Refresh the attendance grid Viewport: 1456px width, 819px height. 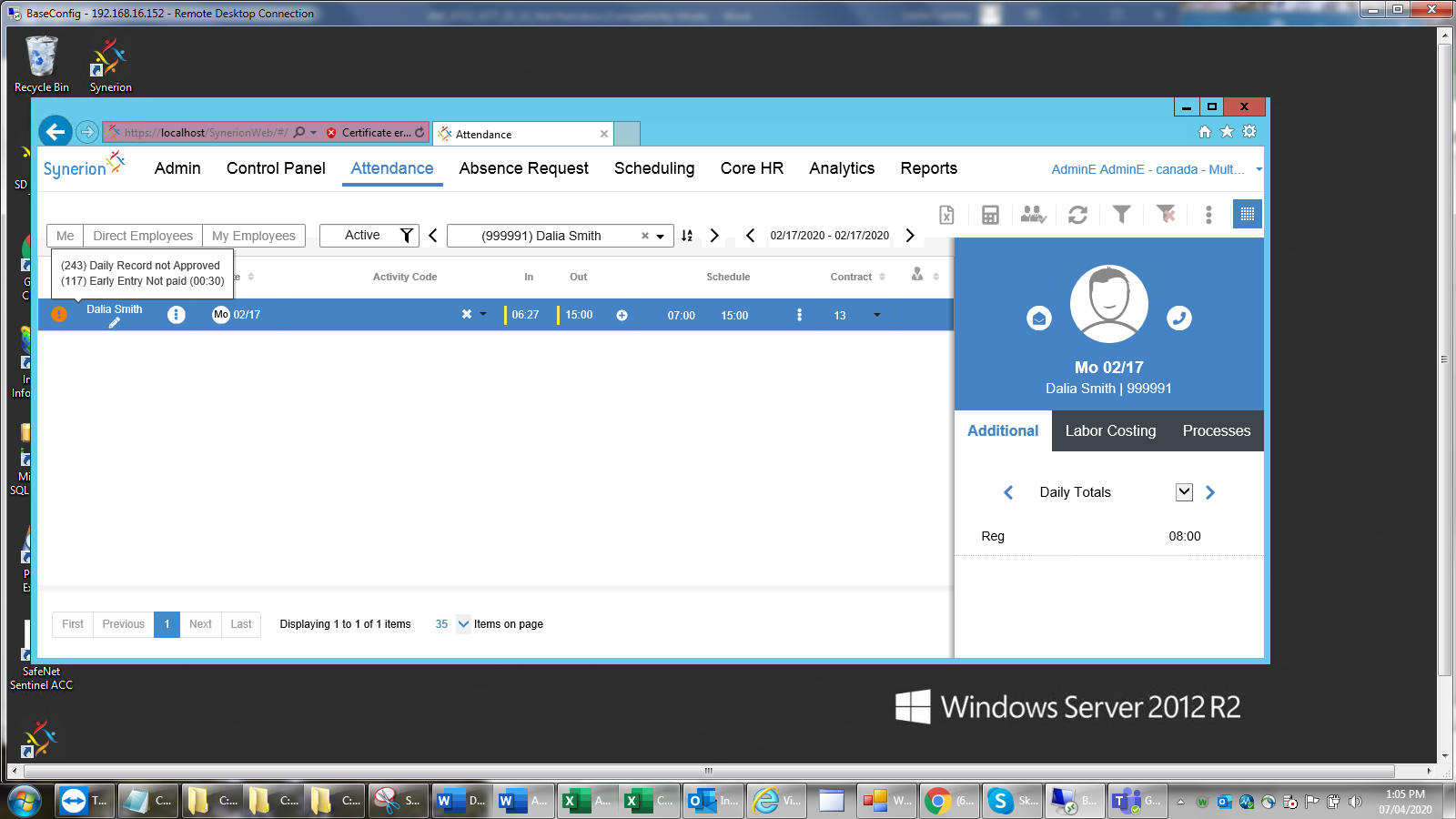pos(1077,215)
